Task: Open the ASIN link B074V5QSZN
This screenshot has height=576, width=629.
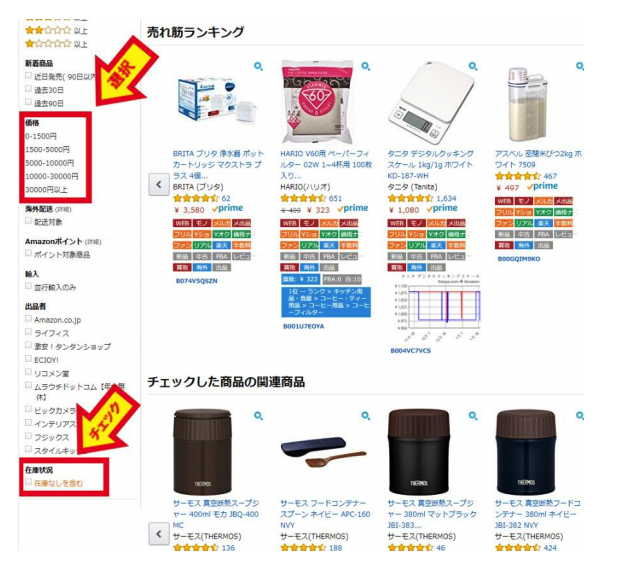Action: tap(197, 281)
